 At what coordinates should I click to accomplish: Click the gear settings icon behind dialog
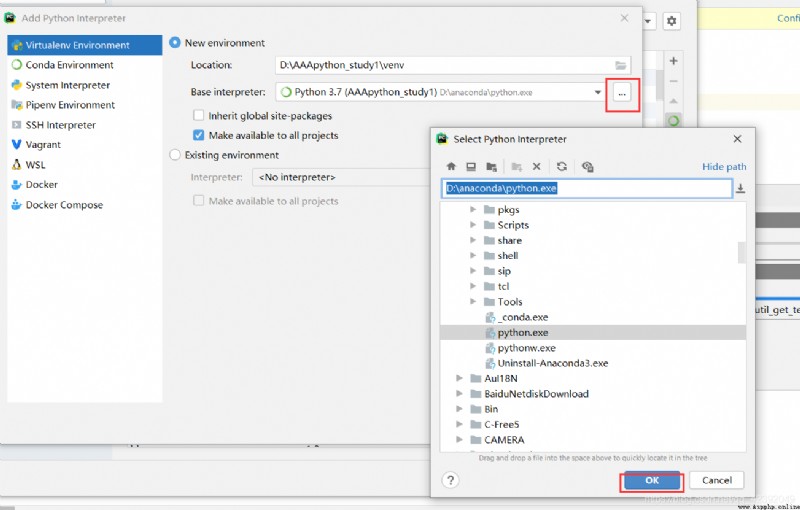coord(671,21)
